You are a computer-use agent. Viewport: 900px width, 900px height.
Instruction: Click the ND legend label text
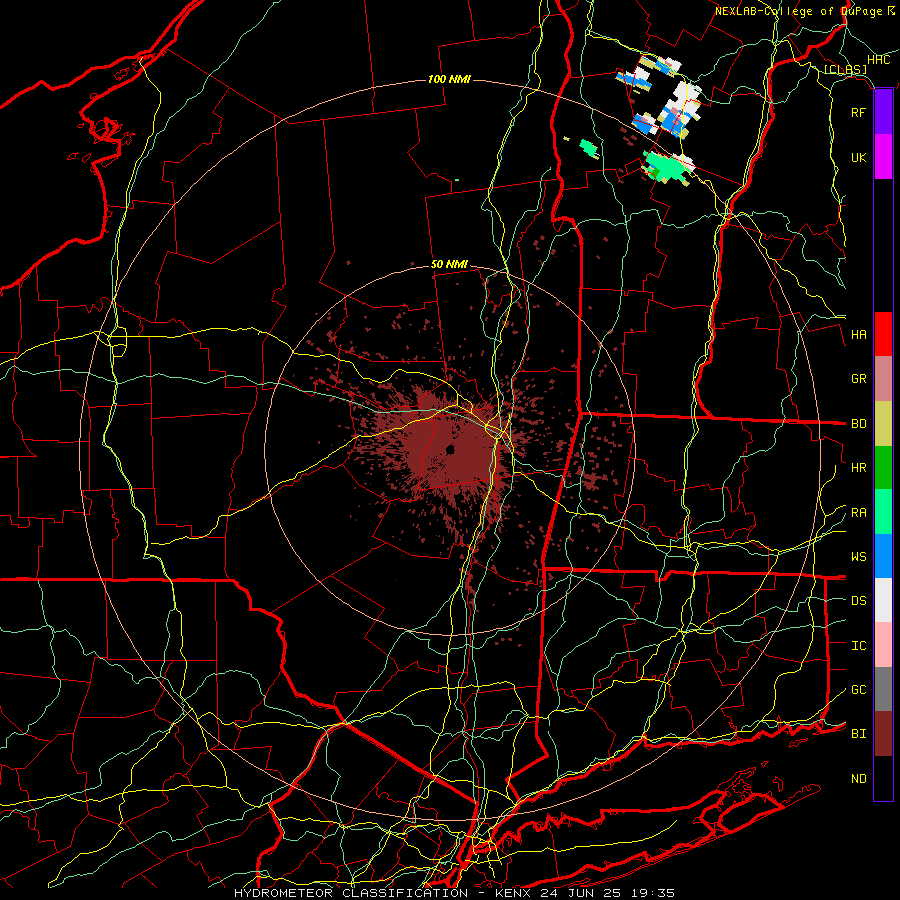click(858, 779)
